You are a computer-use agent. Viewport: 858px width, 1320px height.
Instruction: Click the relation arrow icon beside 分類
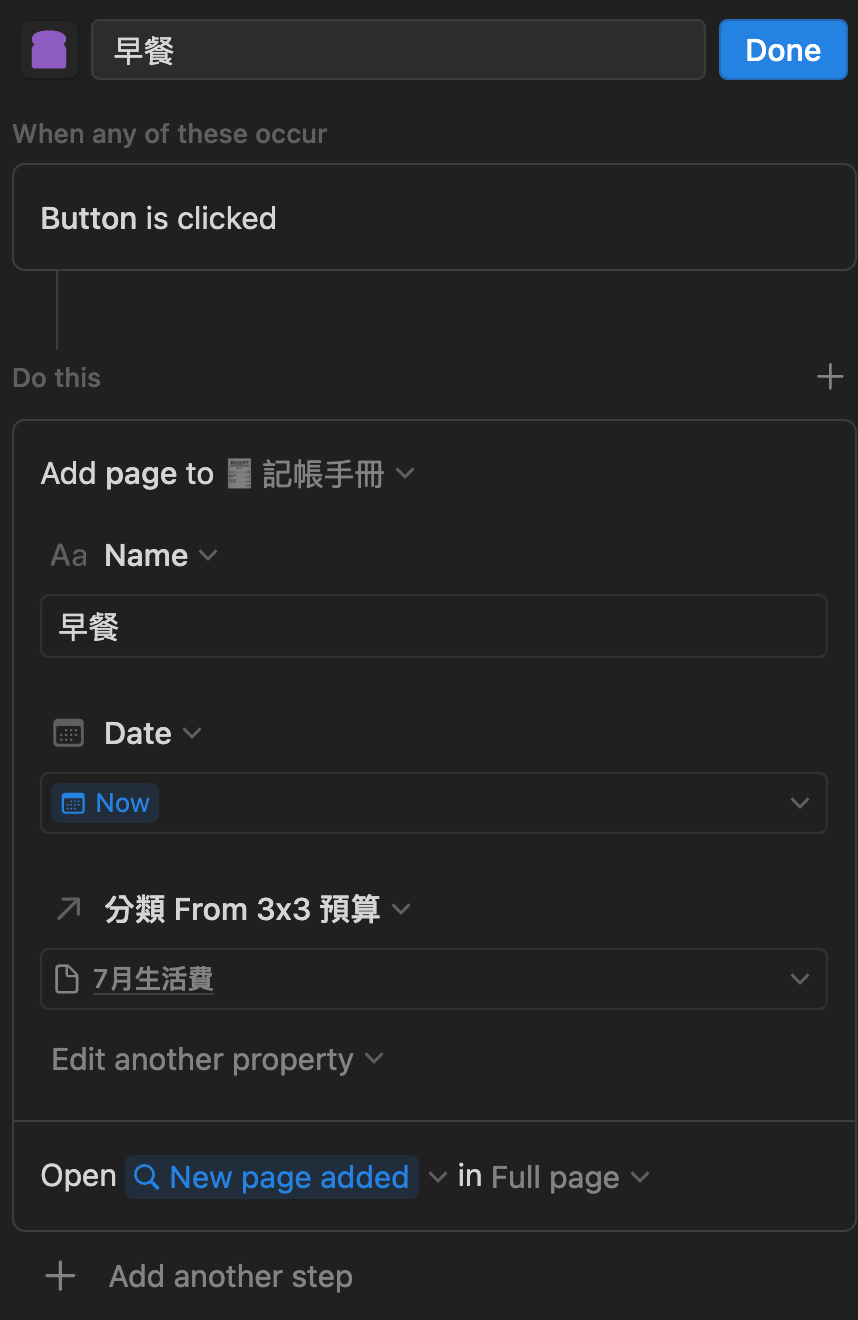pos(68,909)
